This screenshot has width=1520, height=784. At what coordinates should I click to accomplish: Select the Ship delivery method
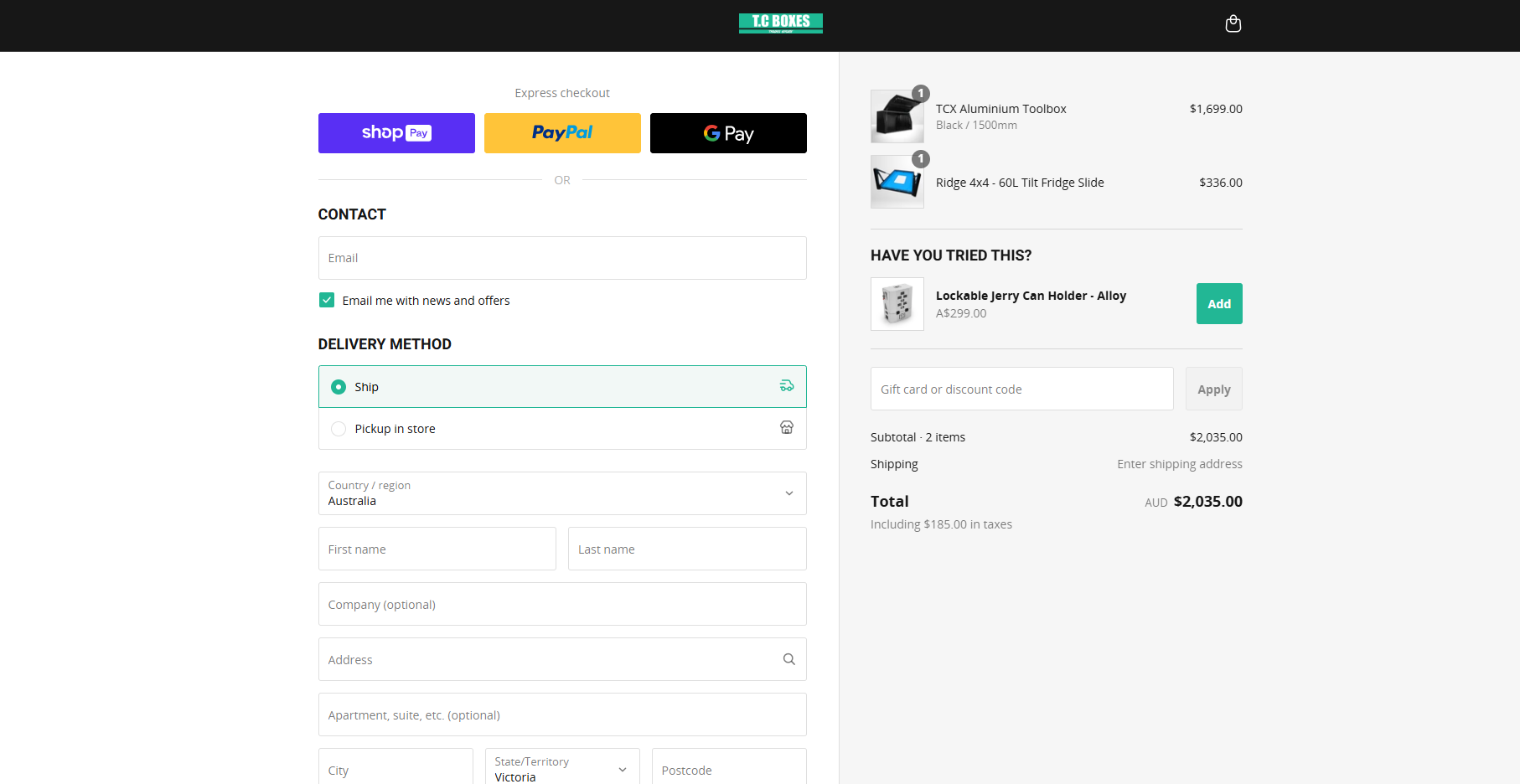338,386
